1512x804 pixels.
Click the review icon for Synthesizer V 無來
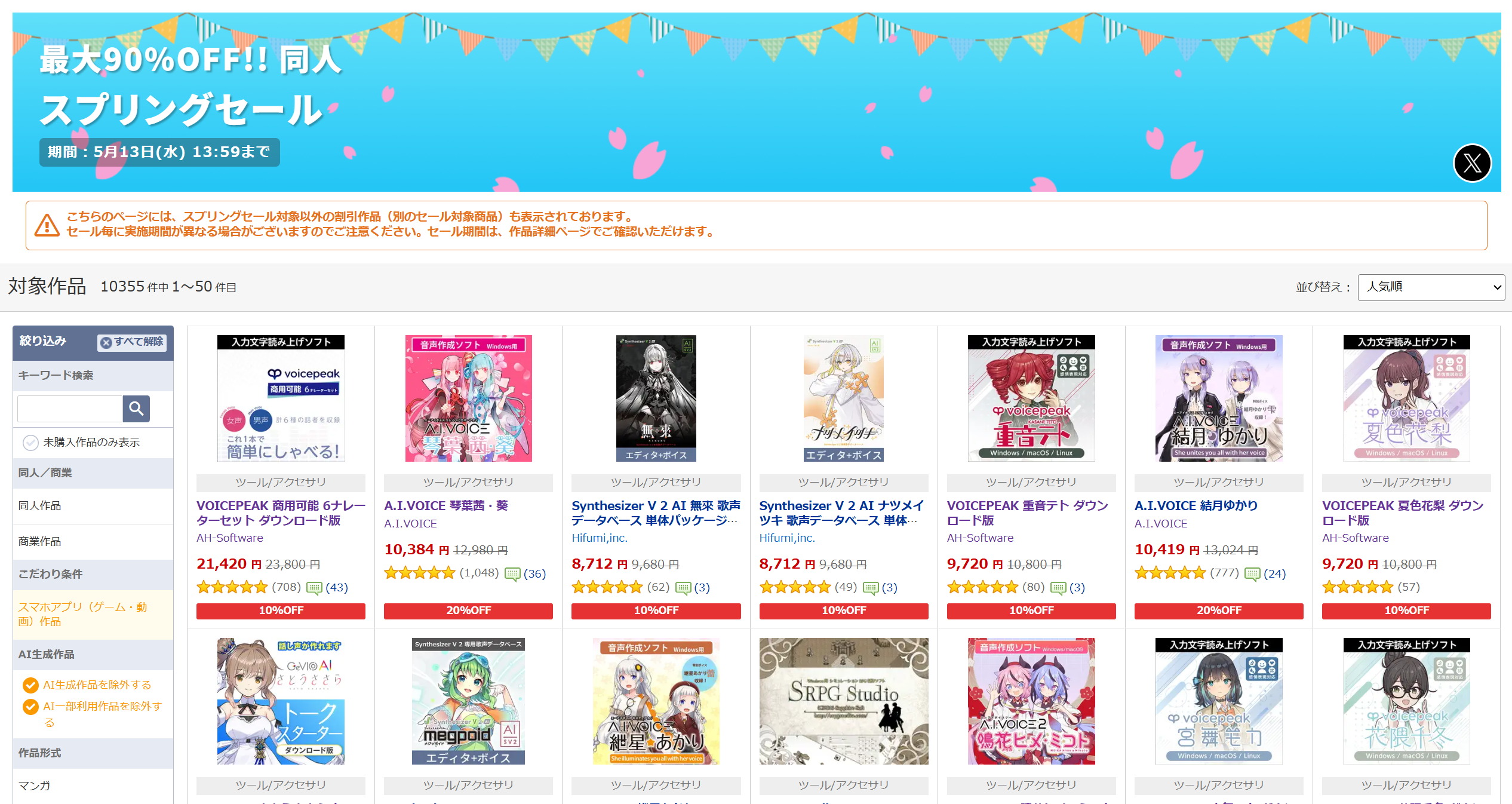(683, 588)
